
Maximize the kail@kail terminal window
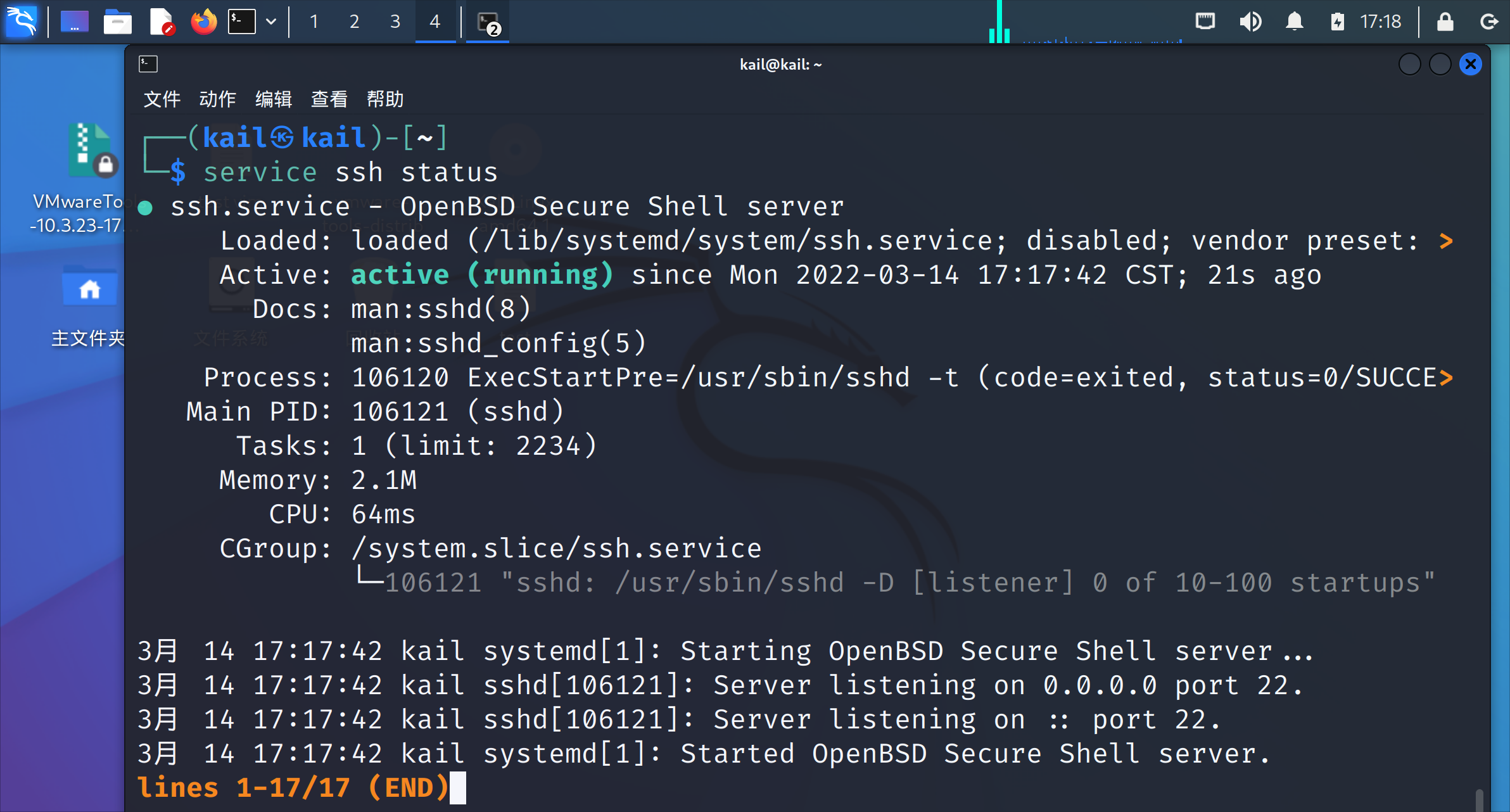(x=1440, y=64)
